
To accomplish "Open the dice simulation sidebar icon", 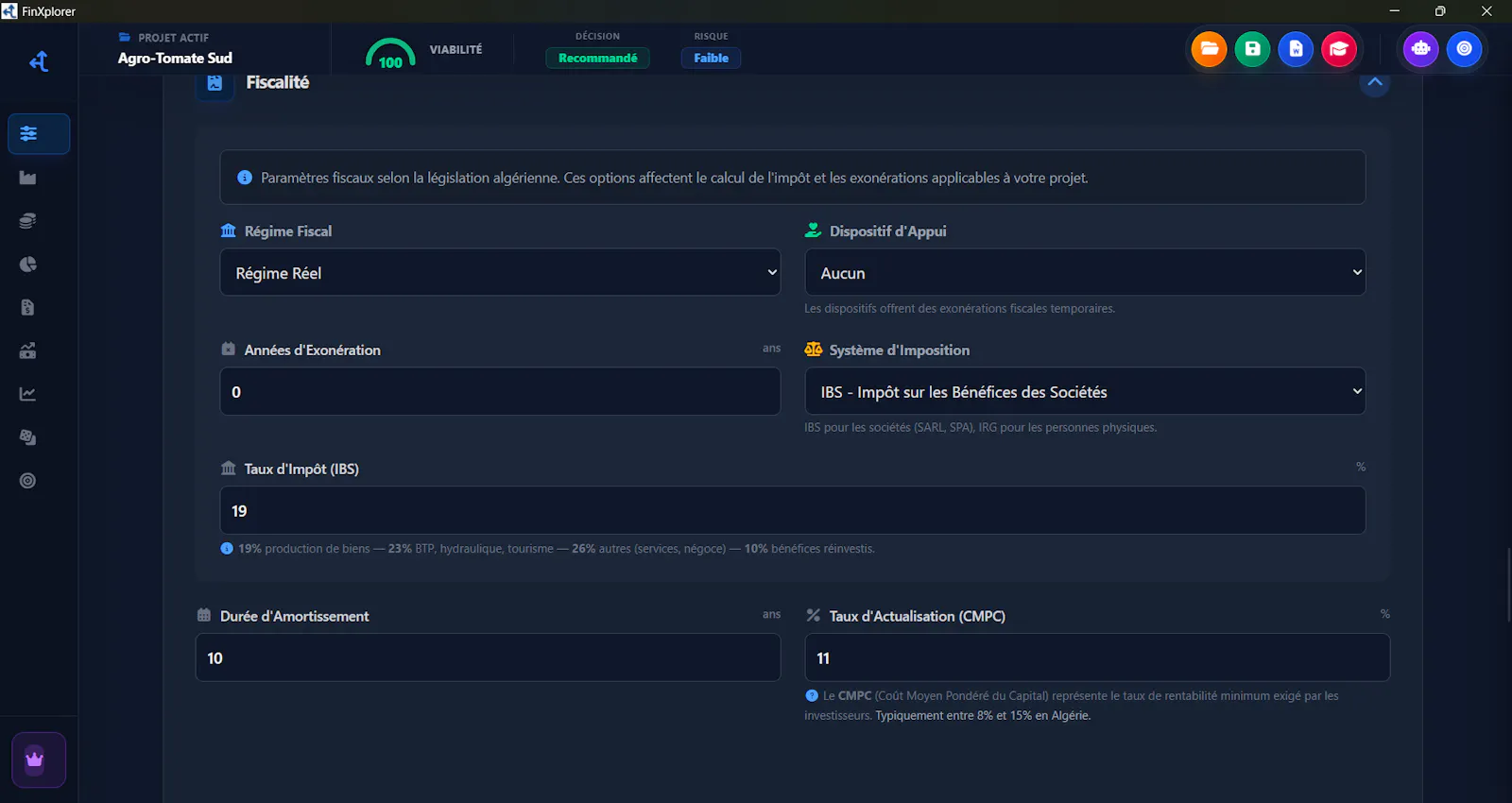I will [28, 437].
